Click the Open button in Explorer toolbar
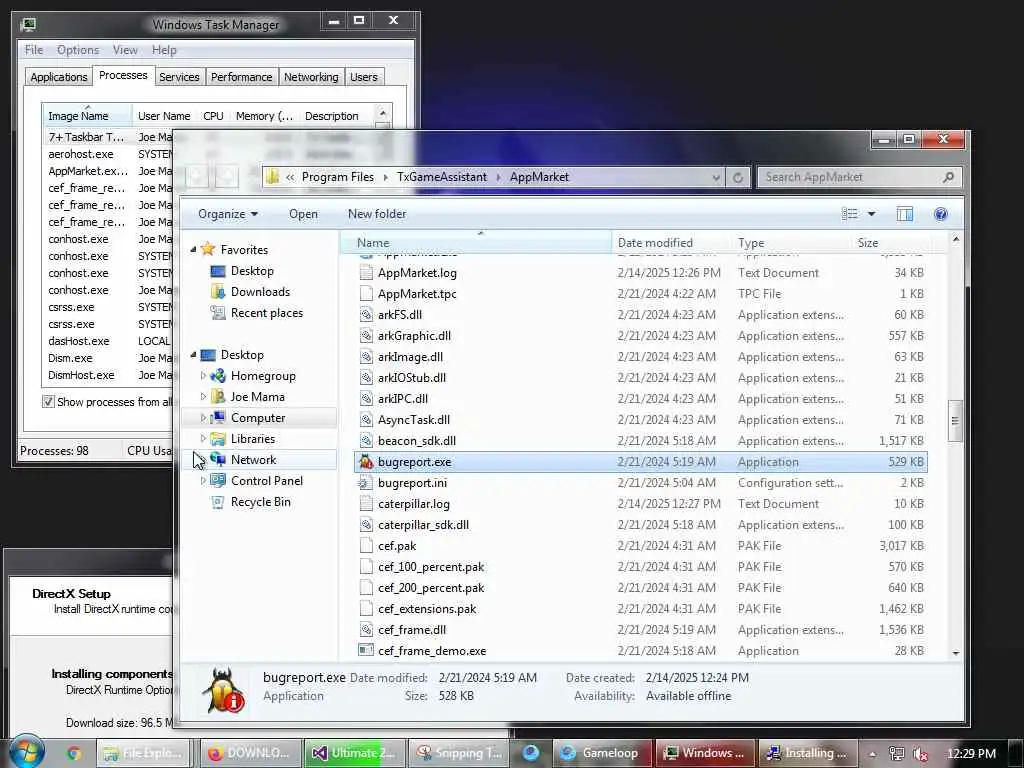Screen dimensions: 1024x768 pos(304,214)
